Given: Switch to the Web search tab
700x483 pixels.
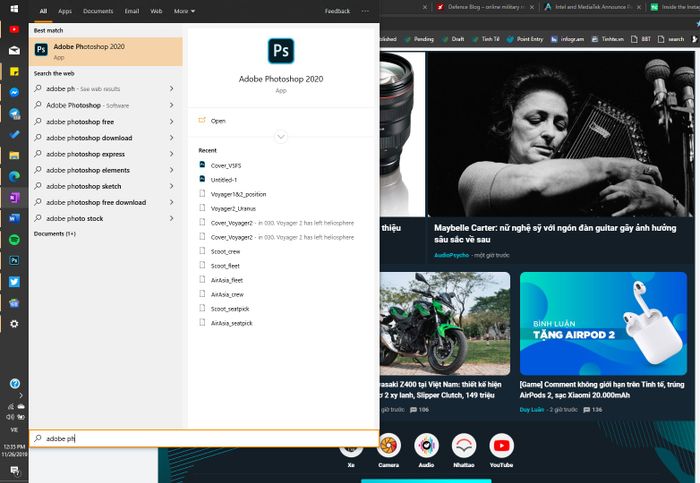Looking at the screenshot, I should coord(156,11).
